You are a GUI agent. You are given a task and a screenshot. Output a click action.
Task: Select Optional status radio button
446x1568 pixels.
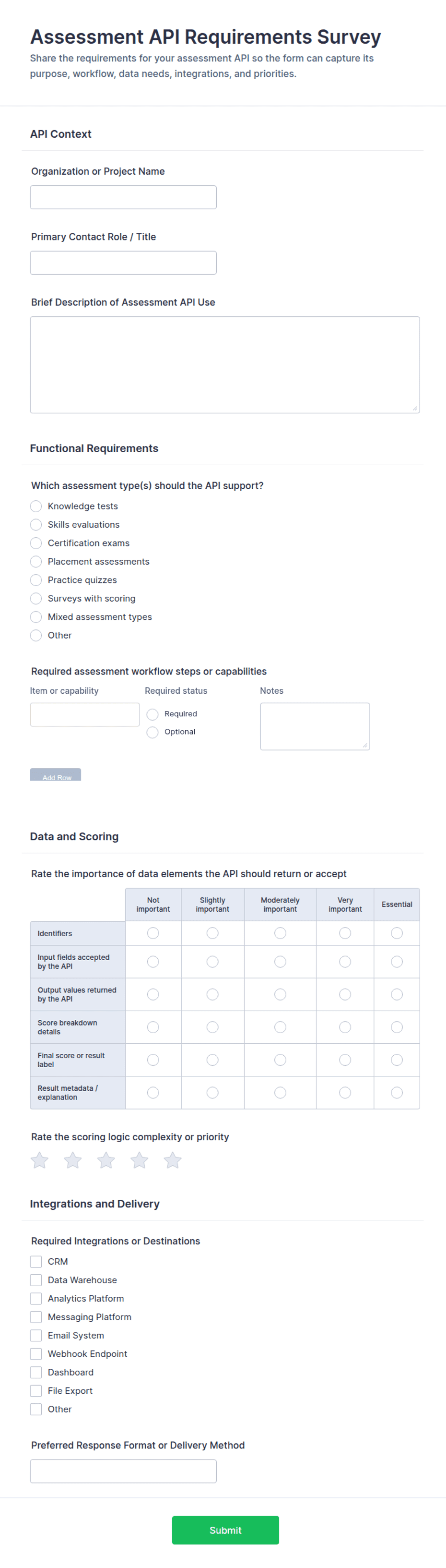153,732
